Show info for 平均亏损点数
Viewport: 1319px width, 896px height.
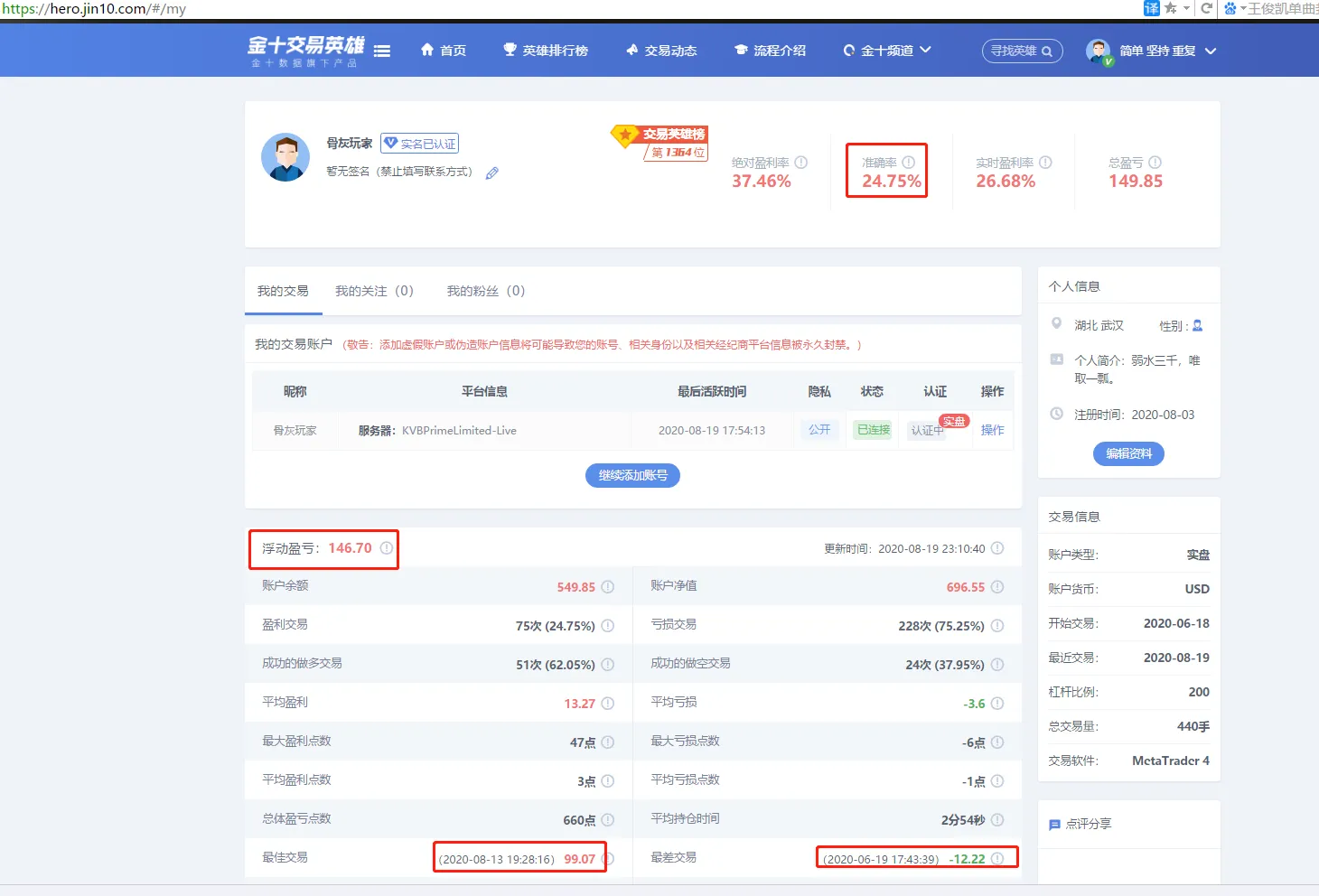(x=997, y=781)
